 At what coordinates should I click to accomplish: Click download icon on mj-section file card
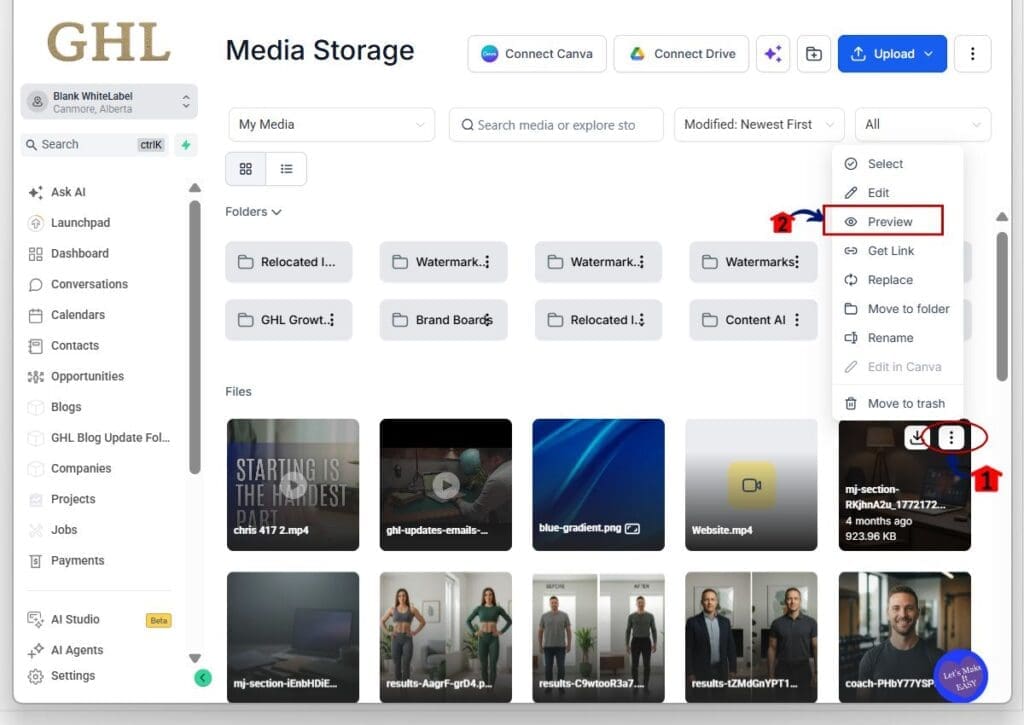click(918, 437)
